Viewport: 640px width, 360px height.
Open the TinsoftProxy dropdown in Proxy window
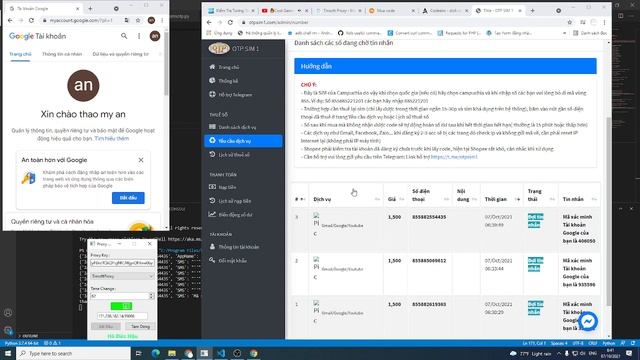click(122, 276)
